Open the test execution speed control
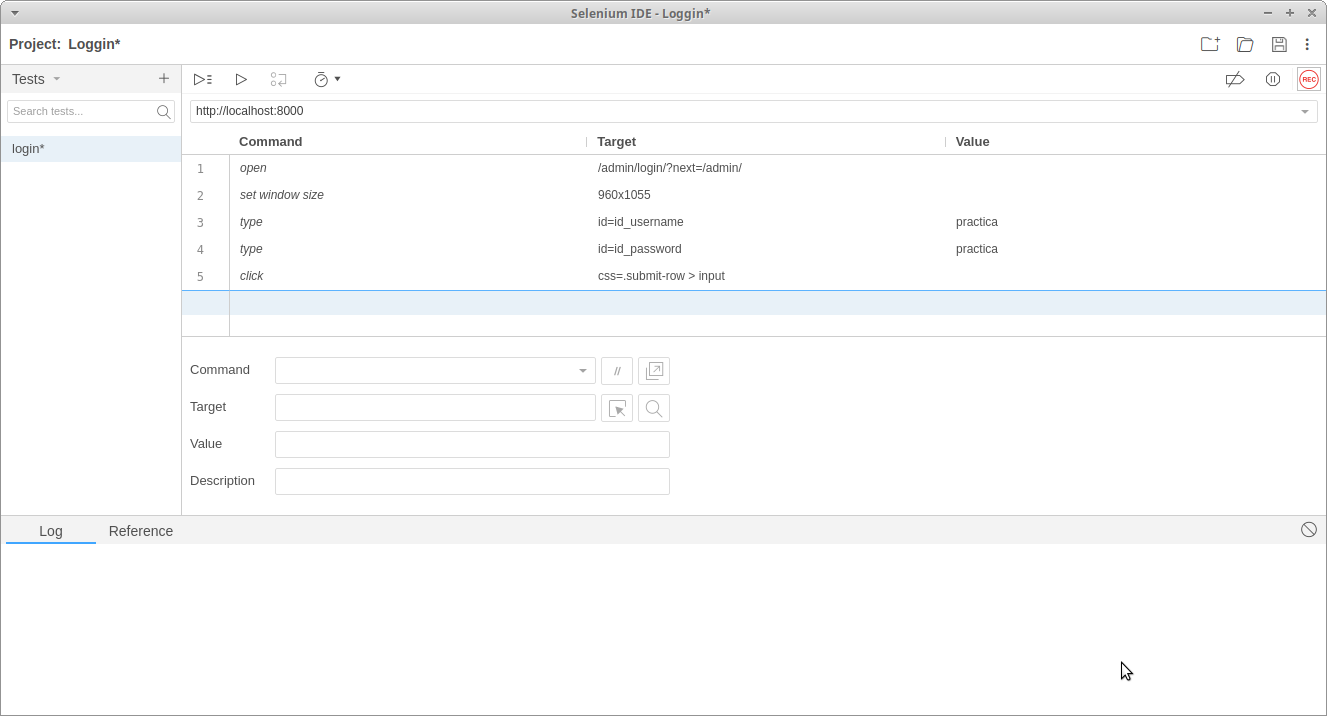The height and width of the screenshot is (716, 1327). click(327, 79)
